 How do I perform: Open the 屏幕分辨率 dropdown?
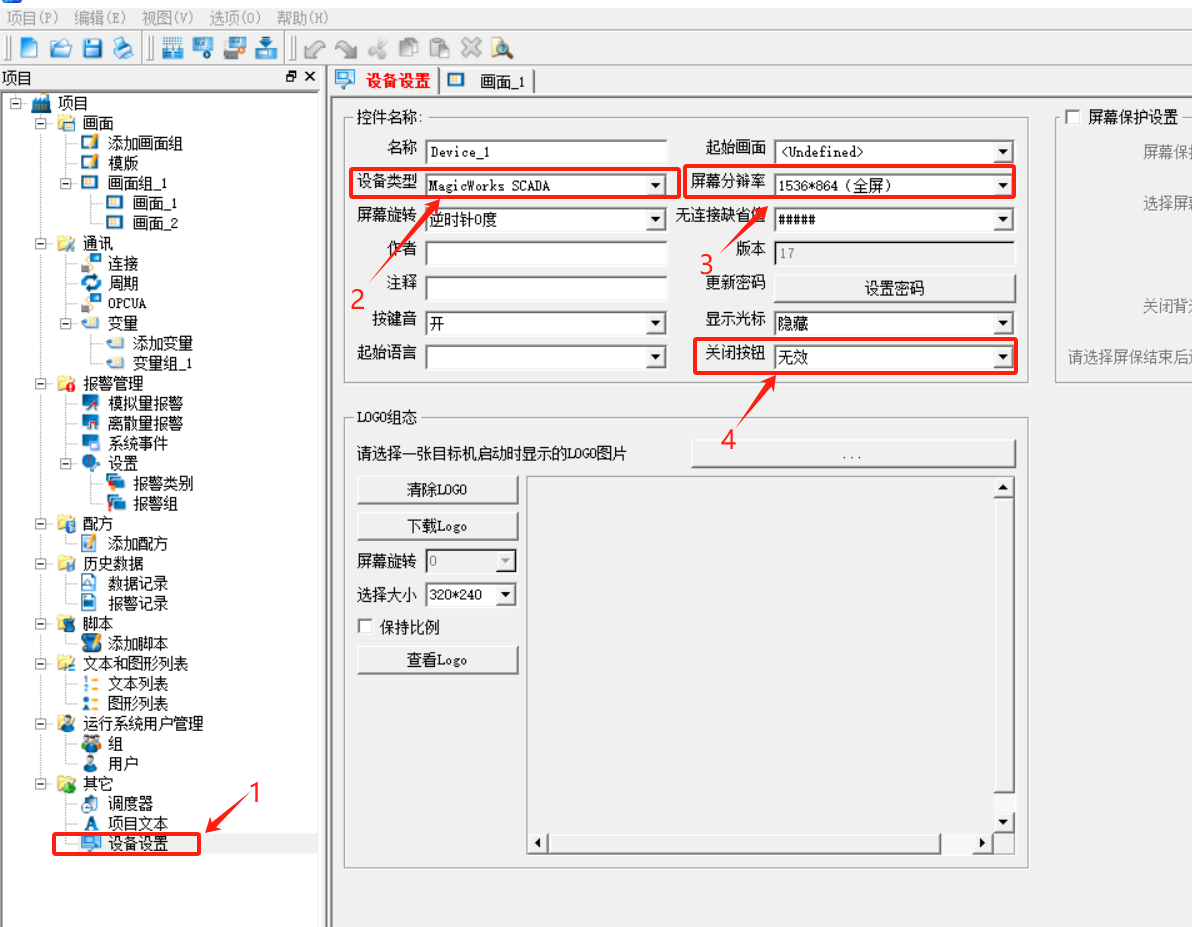pos(1002,185)
